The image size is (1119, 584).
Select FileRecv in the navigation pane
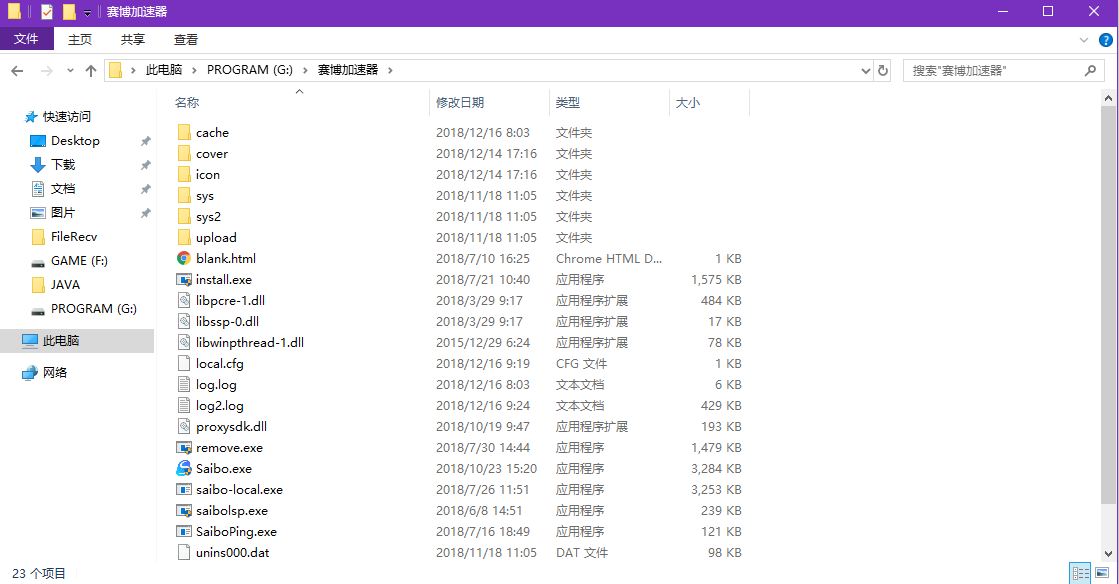(x=74, y=236)
